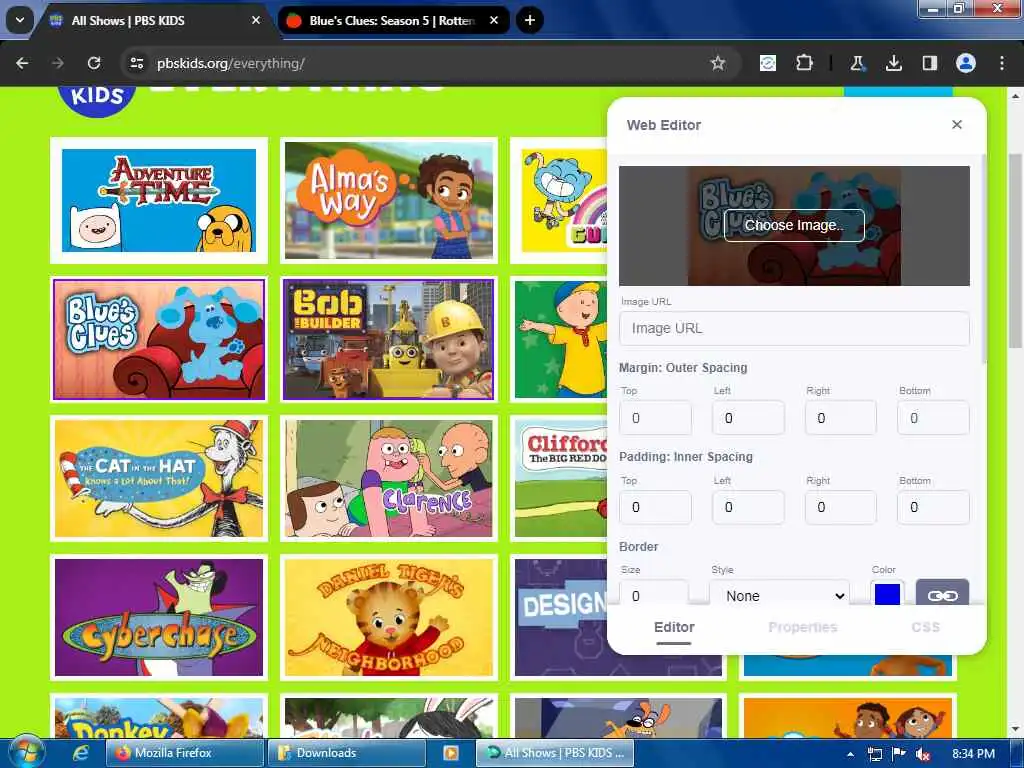
Task: Open the Gumball show thumbnail
Action: tap(560, 200)
